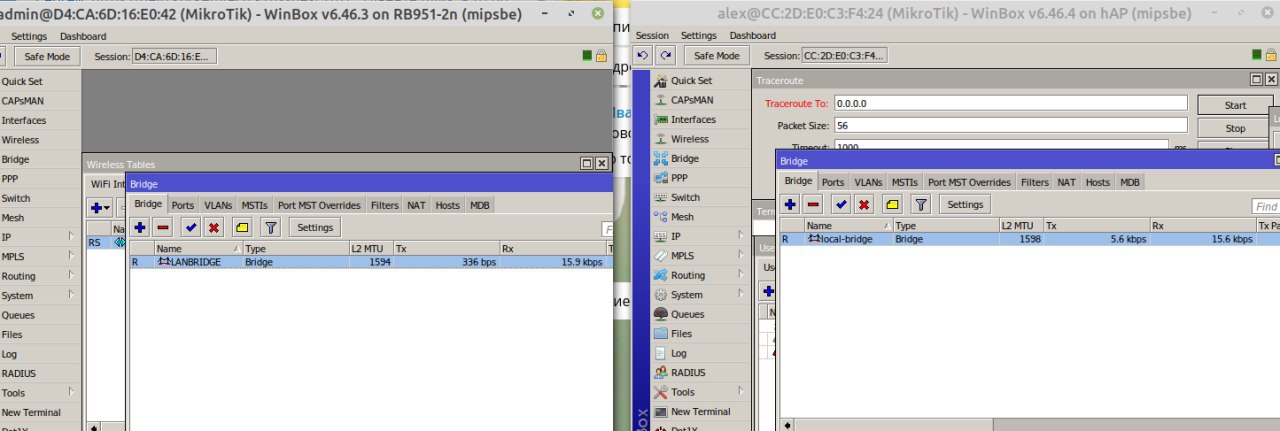
Task: Click the Traceroute Start button
Action: pos(1235,105)
